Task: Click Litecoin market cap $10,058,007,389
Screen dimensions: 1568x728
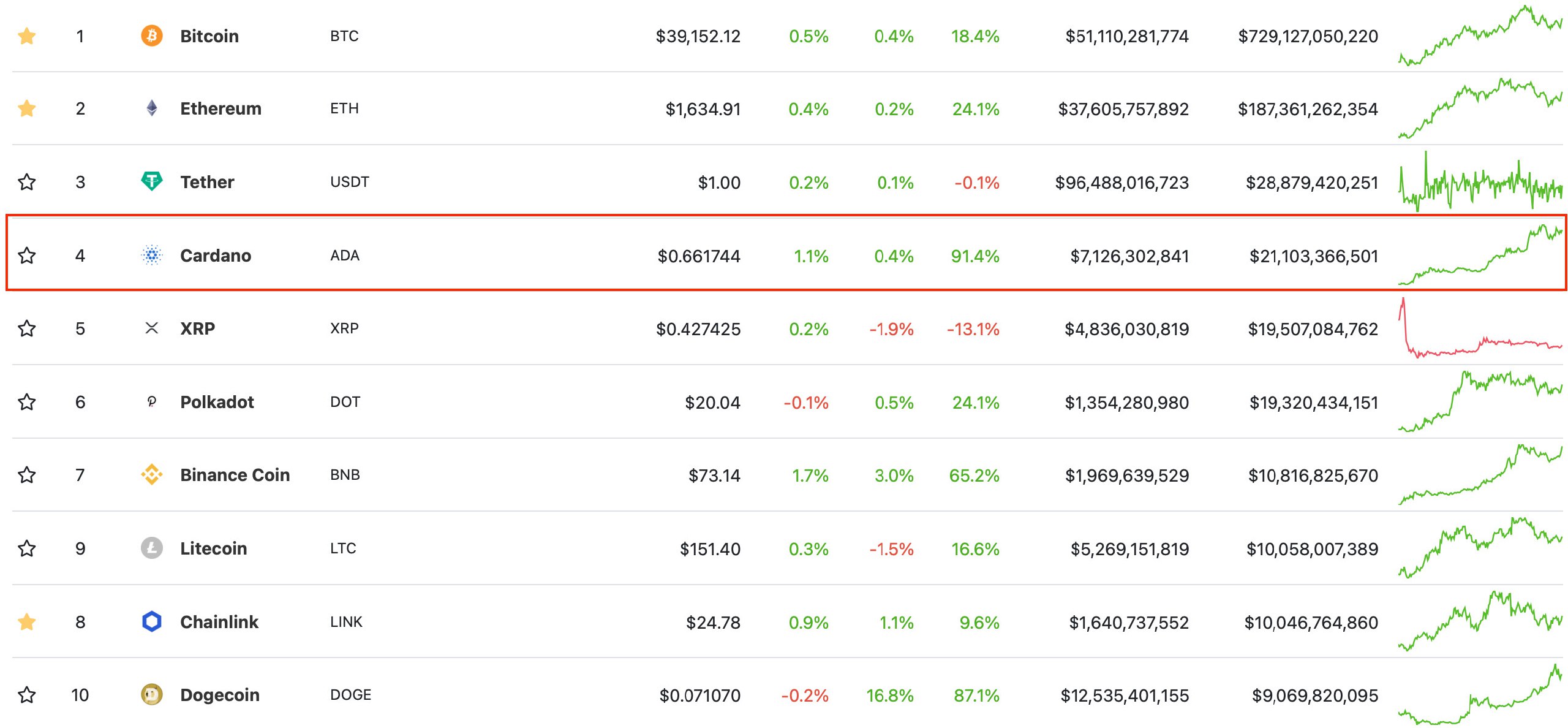Action: pyautogui.click(x=1313, y=549)
